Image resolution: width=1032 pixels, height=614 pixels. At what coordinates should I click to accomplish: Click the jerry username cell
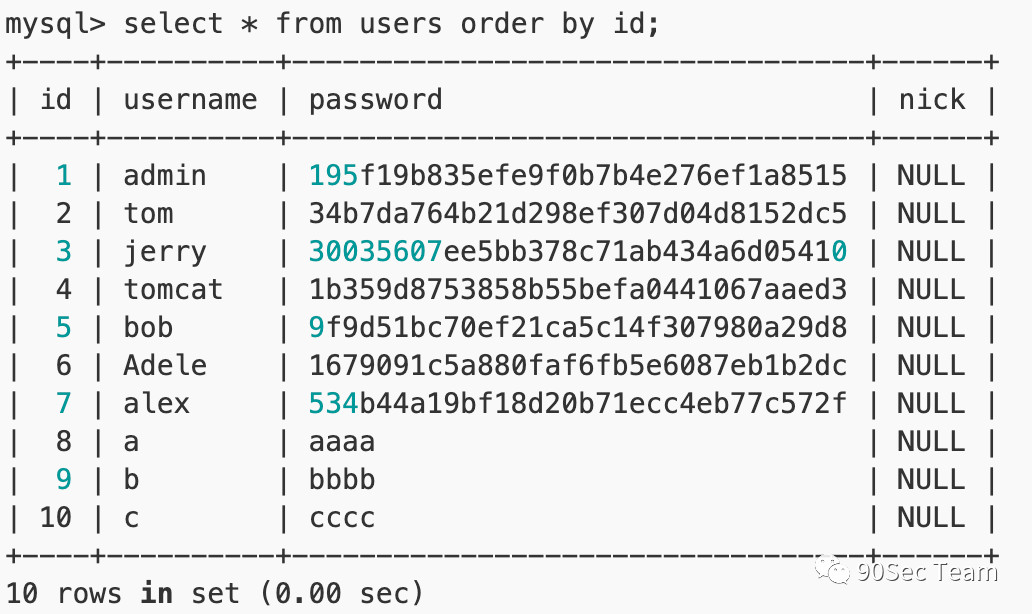tap(165, 253)
